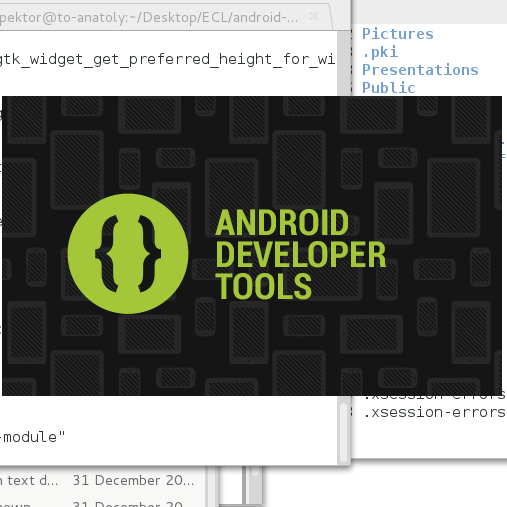507x507 pixels.
Task: Click the Android Developer Tools braces logo
Action: click(x=128, y=254)
